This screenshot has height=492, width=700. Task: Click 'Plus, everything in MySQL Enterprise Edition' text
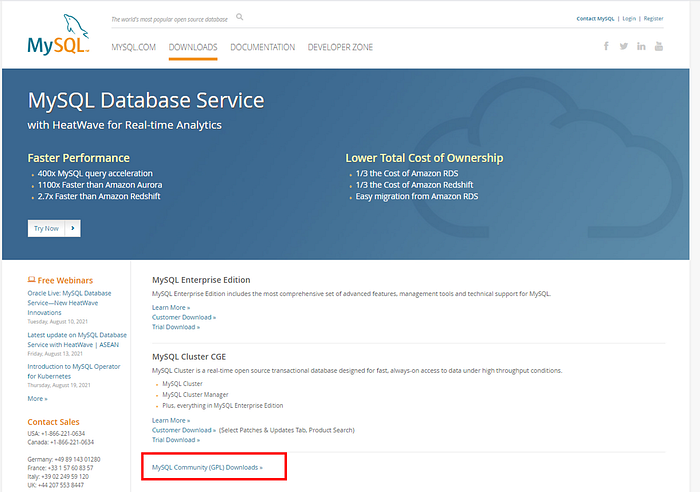coord(223,405)
